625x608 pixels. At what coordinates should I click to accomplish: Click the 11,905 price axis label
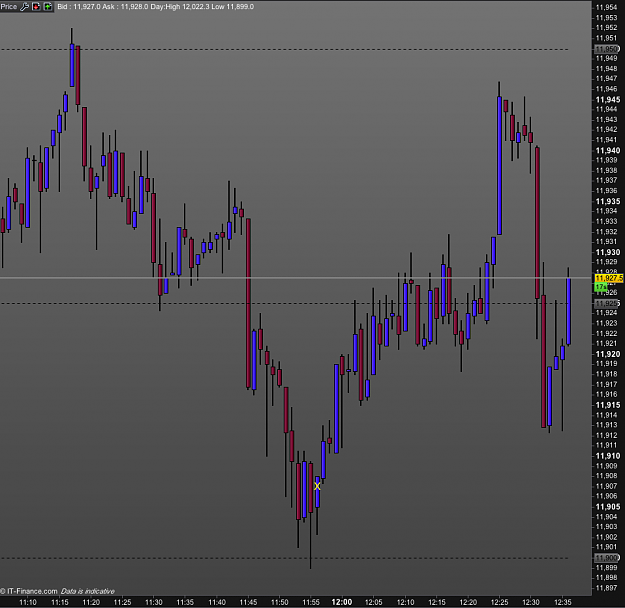(x=608, y=507)
